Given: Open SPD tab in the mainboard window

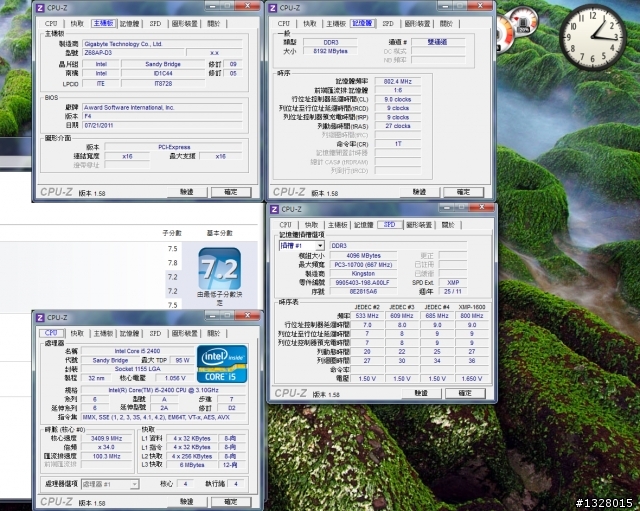Looking at the screenshot, I should click(x=155, y=24).
